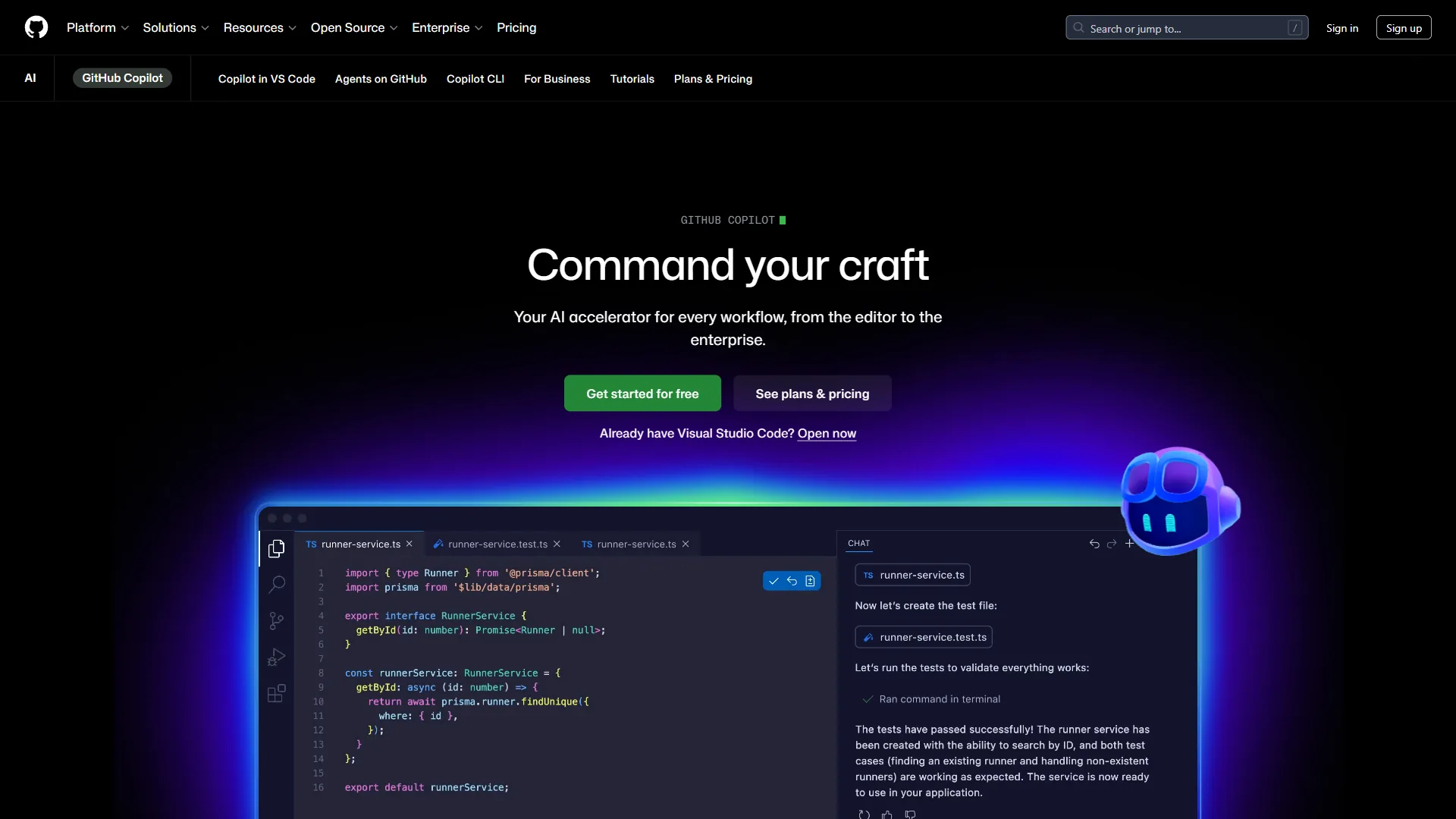Focus the Search or jump to field
The width and height of the screenshot is (1456, 819).
pyautogui.click(x=1187, y=28)
